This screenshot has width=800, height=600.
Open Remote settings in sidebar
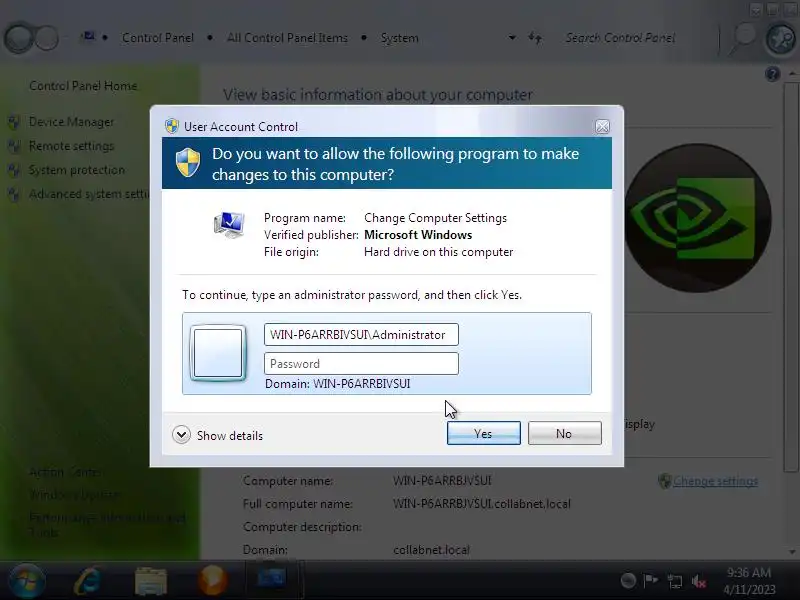pos(71,146)
